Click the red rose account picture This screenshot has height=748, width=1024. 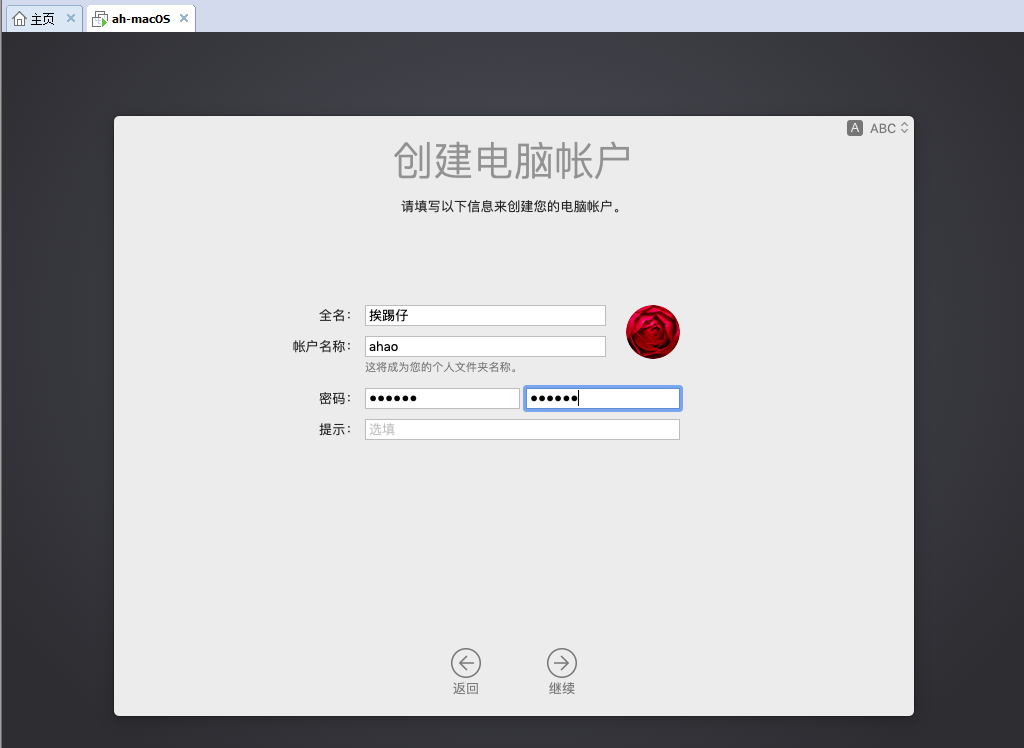653,332
